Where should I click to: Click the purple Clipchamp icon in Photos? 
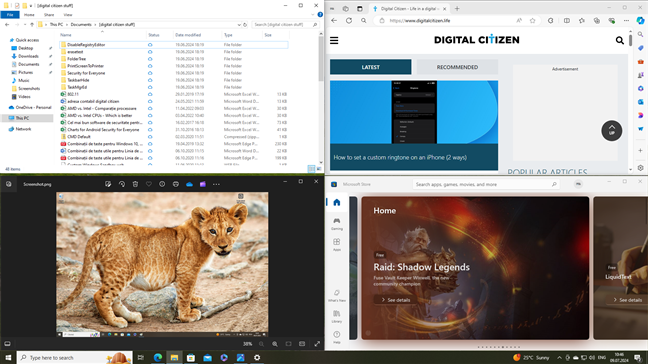(x=203, y=184)
